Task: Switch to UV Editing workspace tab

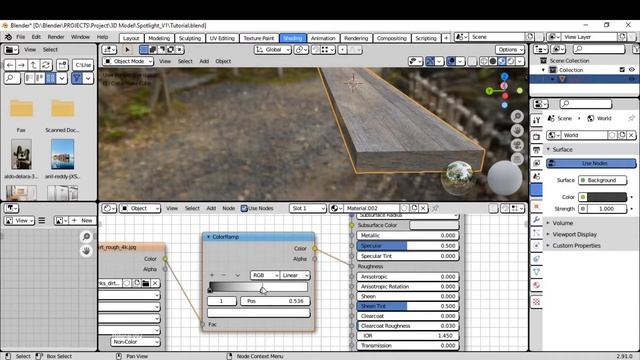Action: coord(222,38)
